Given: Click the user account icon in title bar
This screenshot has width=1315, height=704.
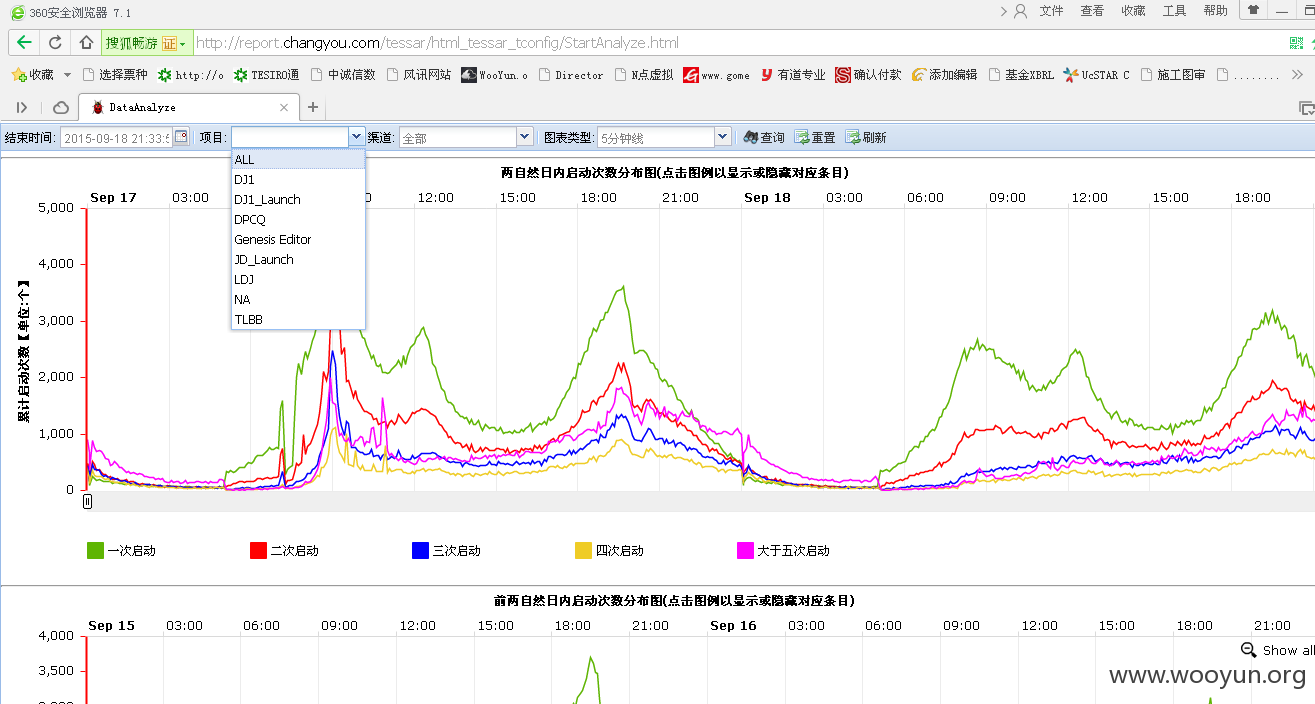Looking at the screenshot, I should tap(1021, 11).
